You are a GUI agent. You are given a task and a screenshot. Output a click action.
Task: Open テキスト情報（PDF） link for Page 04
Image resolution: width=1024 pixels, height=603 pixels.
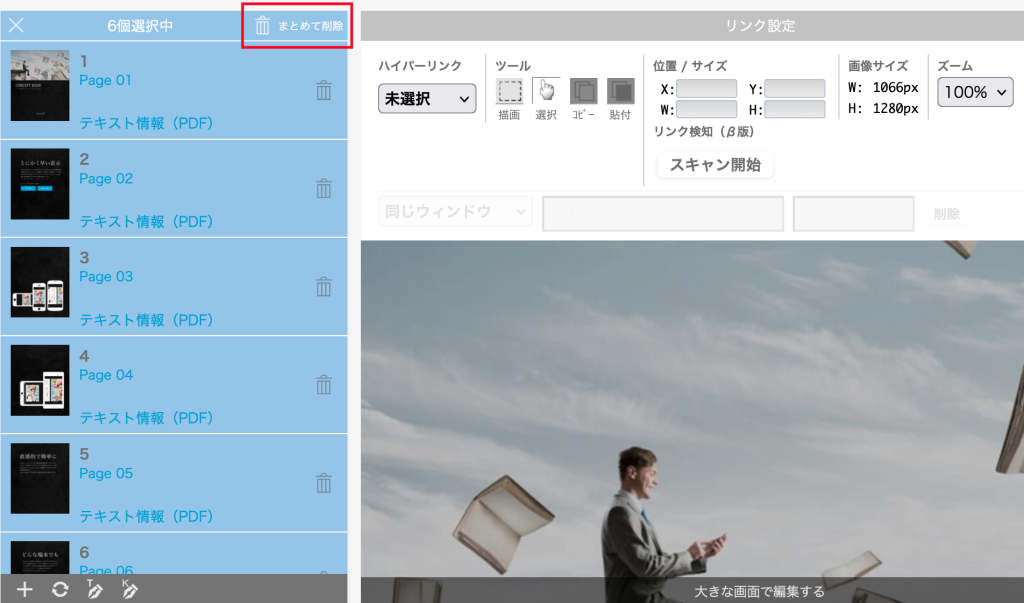pos(146,418)
